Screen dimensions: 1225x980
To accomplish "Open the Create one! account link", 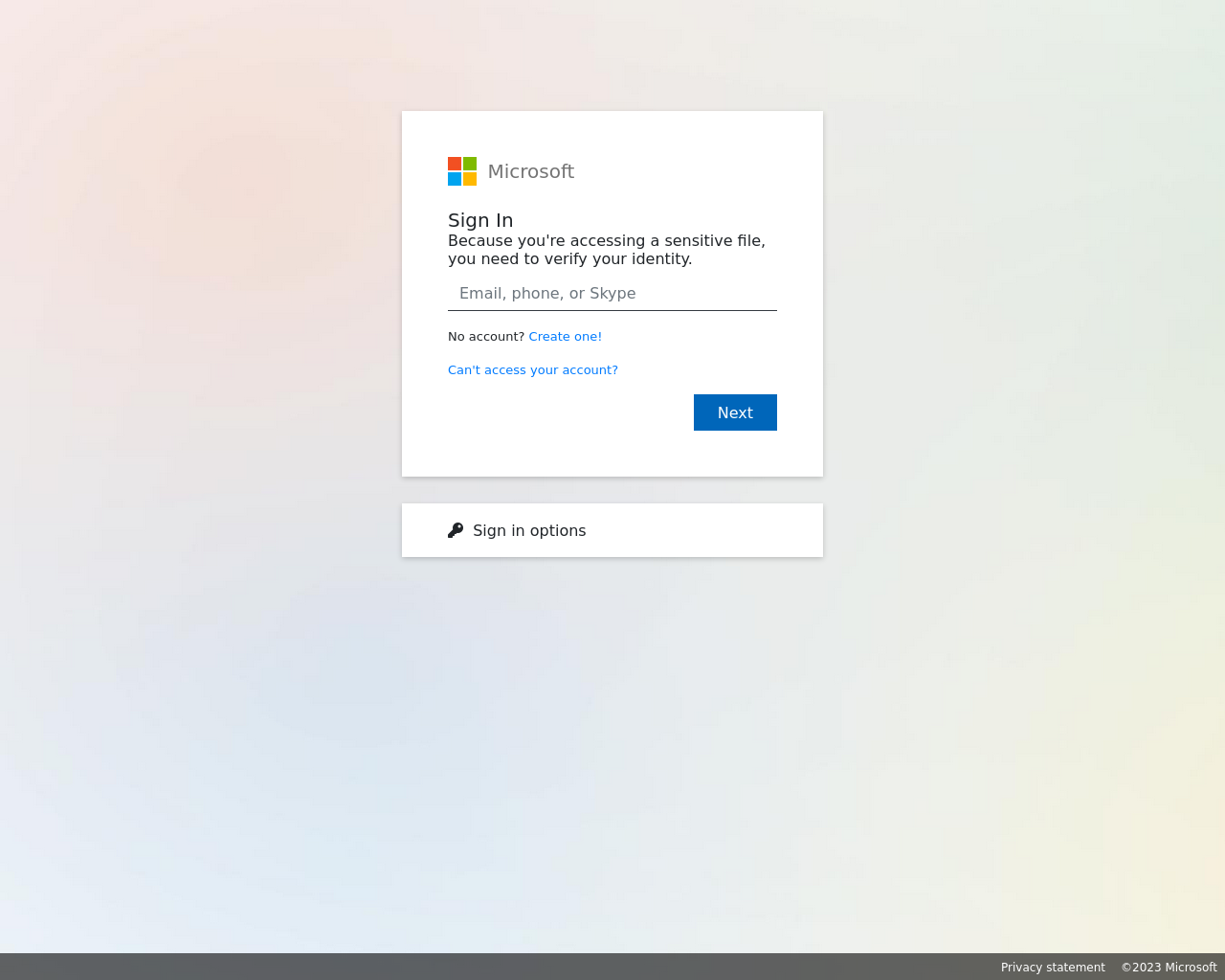I will pyautogui.click(x=566, y=337).
